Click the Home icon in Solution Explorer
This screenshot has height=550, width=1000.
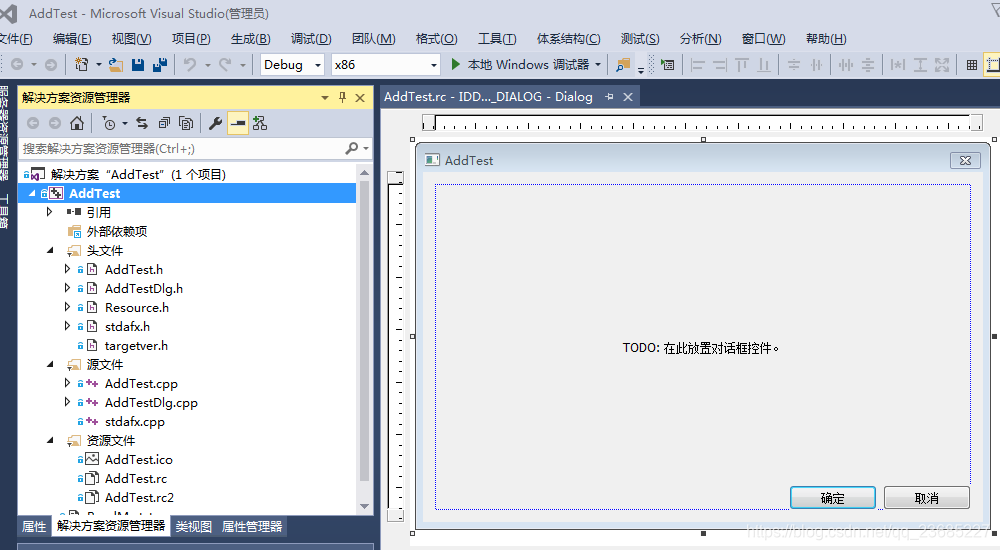77,123
